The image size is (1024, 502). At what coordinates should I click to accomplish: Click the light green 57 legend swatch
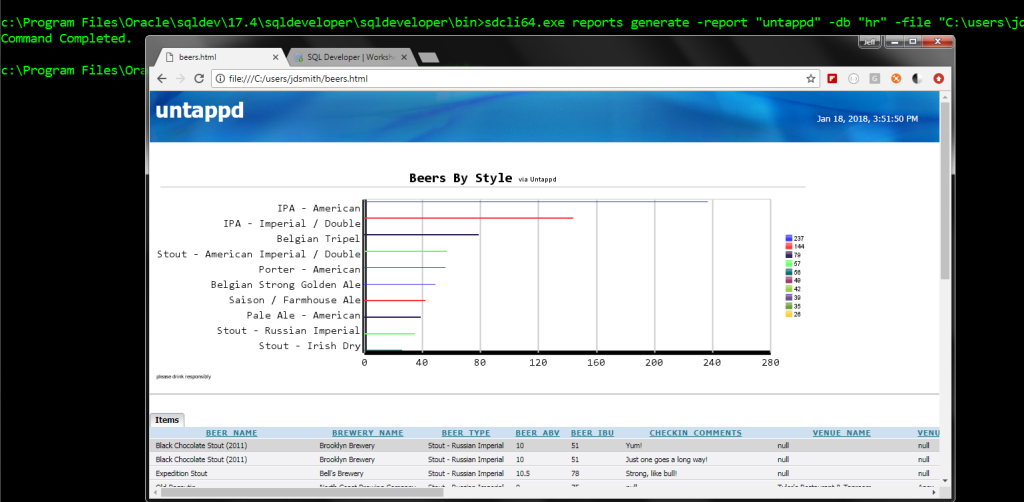coord(789,264)
